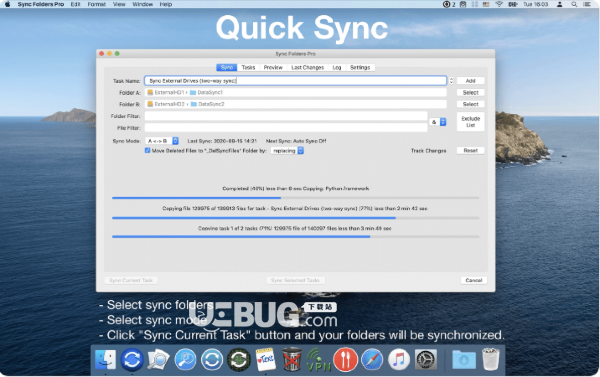This screenshot has width=600, height=377.
Task: Open the Sync Mode A<->B dropdown
Action: 162,141
